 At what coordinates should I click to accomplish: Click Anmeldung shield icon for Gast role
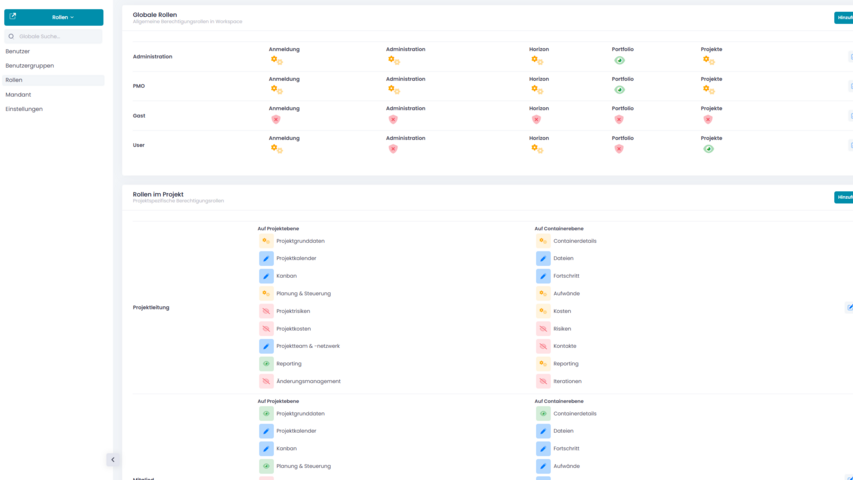click(276, 119)
